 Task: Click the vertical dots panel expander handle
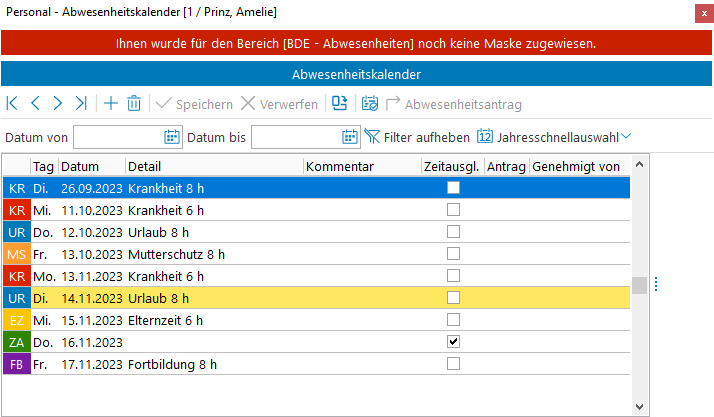(x=656, y=285)
